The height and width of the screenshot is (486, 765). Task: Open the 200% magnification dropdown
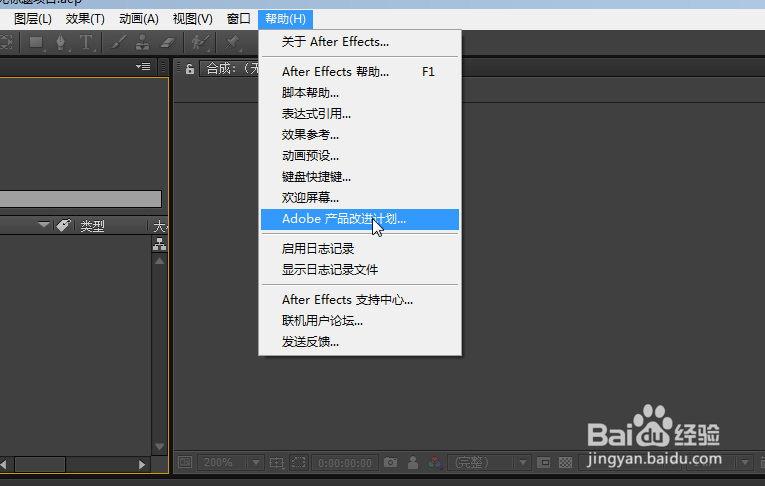[231, 462]
